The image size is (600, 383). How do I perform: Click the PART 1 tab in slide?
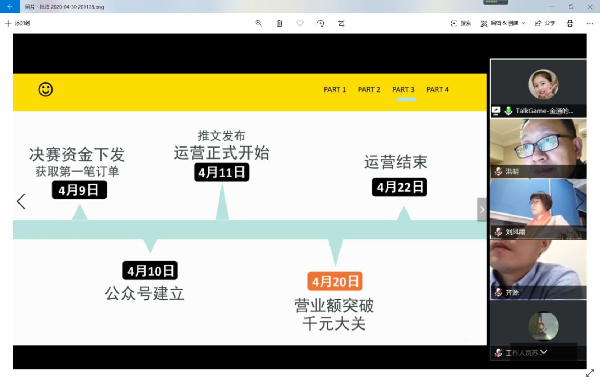334,90
